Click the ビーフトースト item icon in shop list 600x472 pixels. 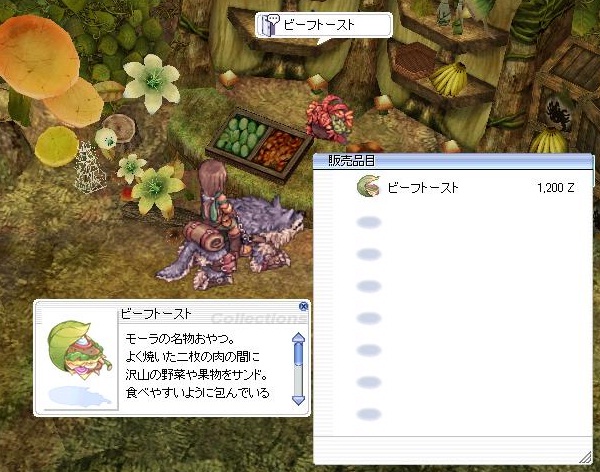368,186
